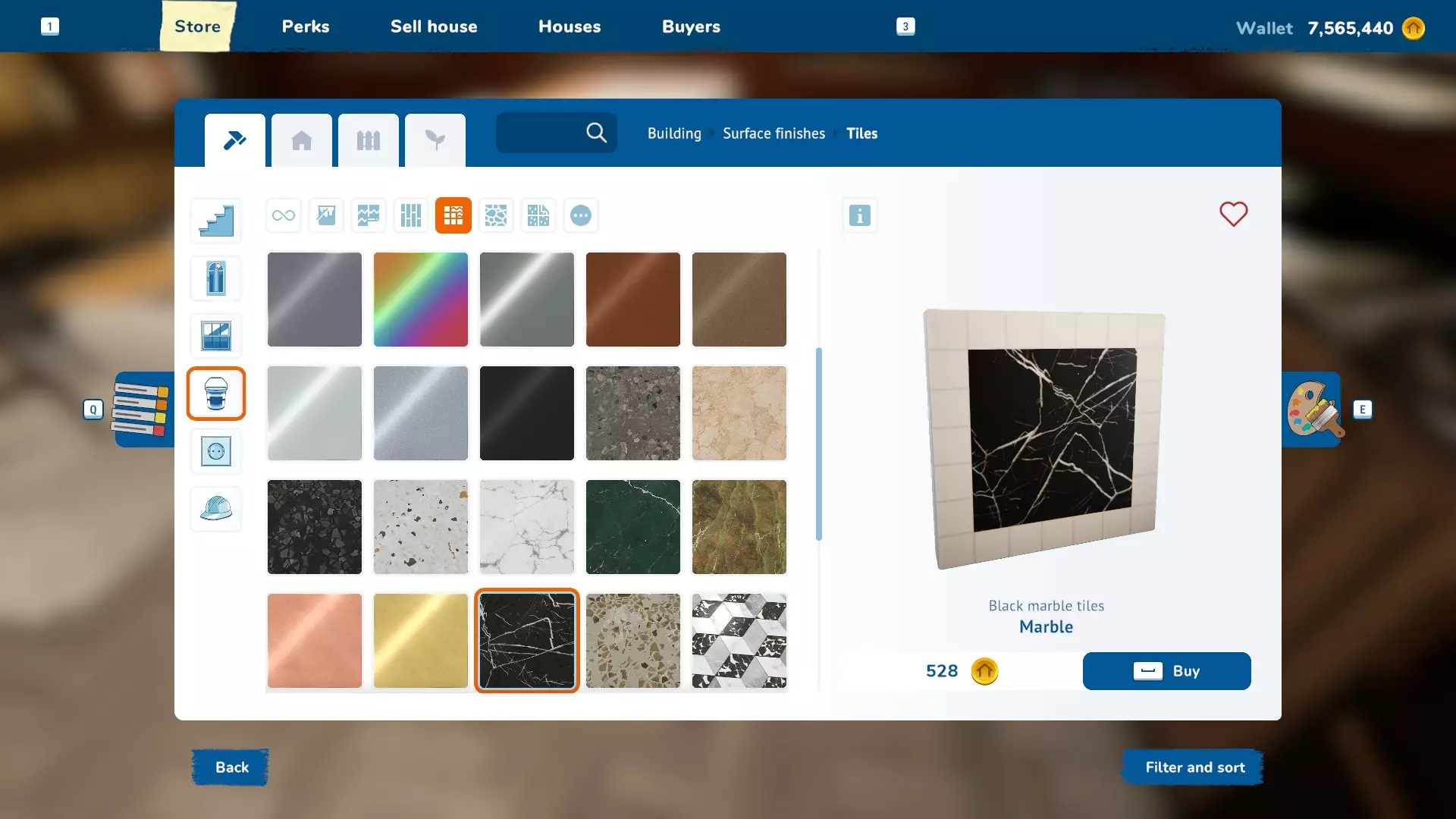Open the power socket category icon
Viewport: 1456px width, 819px height.
click(x=216, y=451)
